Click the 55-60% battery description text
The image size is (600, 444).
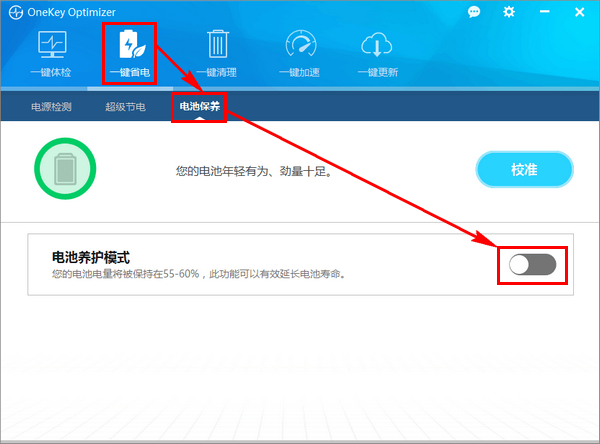[x=199, y=274]
